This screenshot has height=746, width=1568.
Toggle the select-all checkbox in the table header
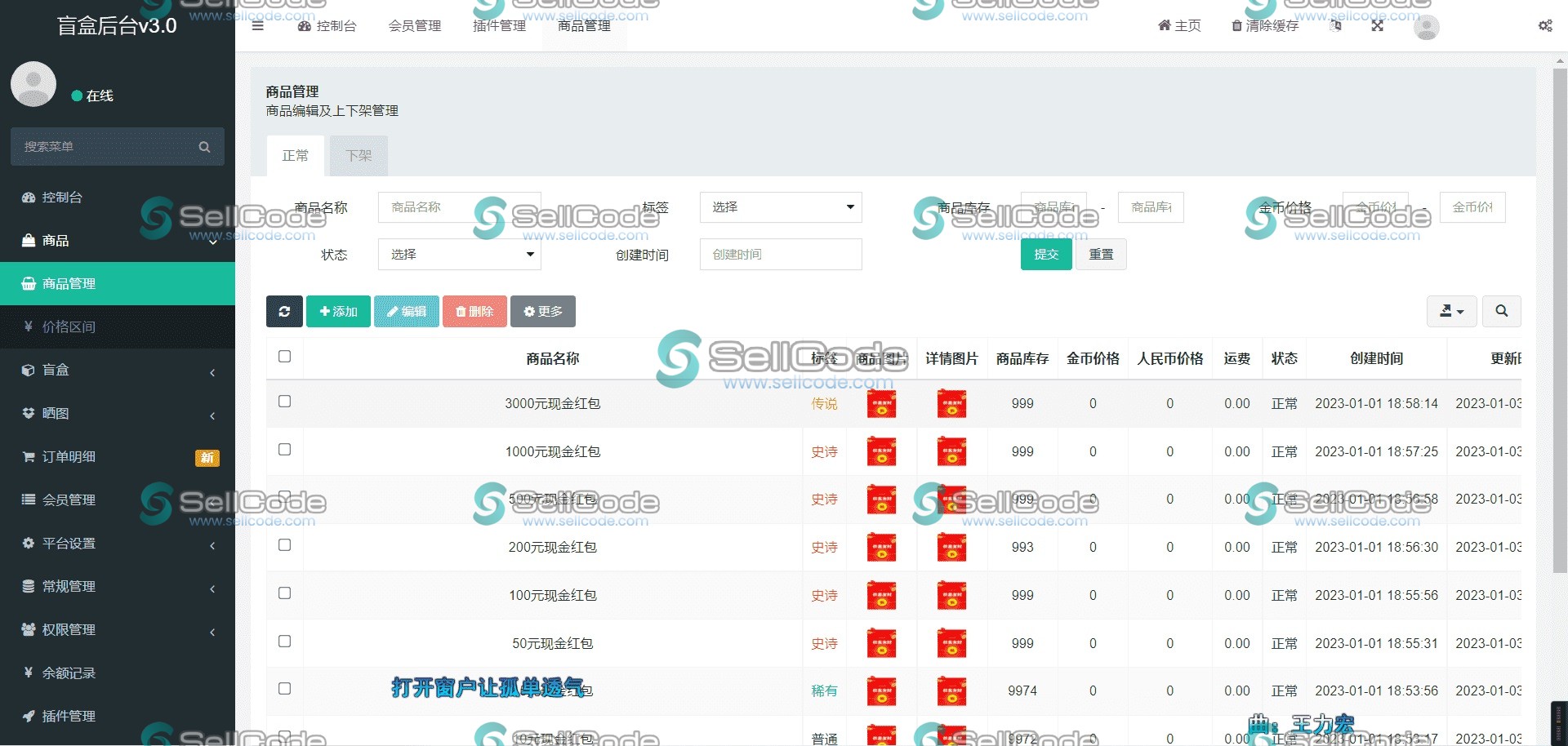coord(284,357)
